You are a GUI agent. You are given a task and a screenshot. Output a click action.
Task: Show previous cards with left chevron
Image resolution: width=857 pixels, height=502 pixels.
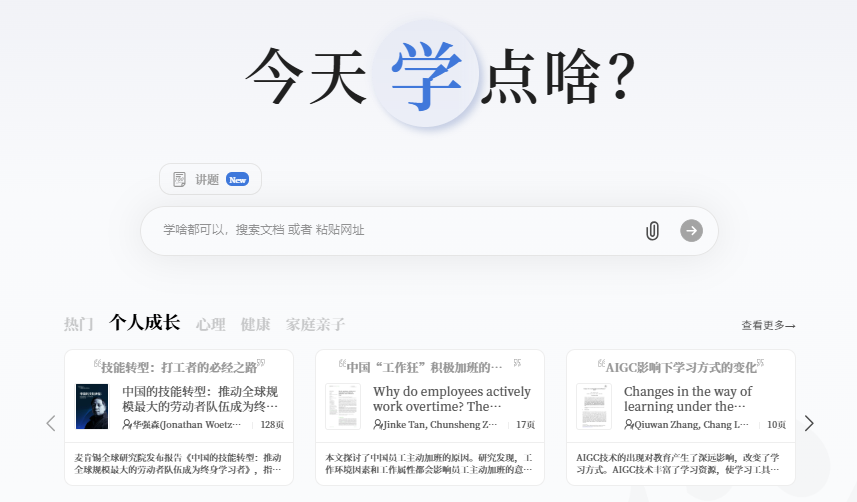click(x=51, y=423)
